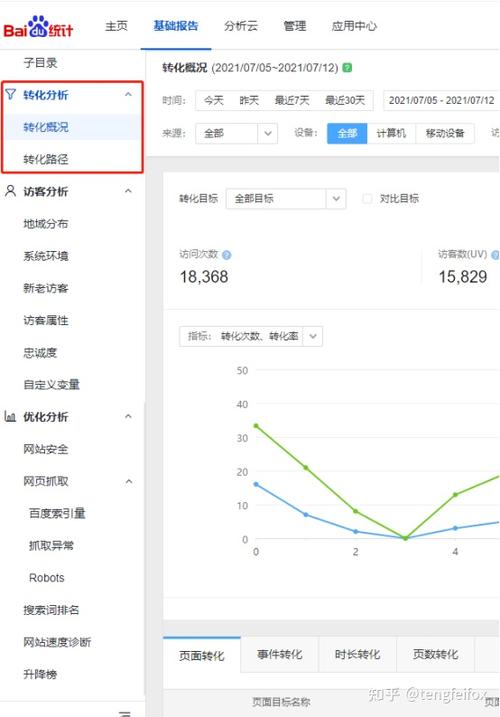Open the 指标 转化次数、转化率 dropdown

251,336
